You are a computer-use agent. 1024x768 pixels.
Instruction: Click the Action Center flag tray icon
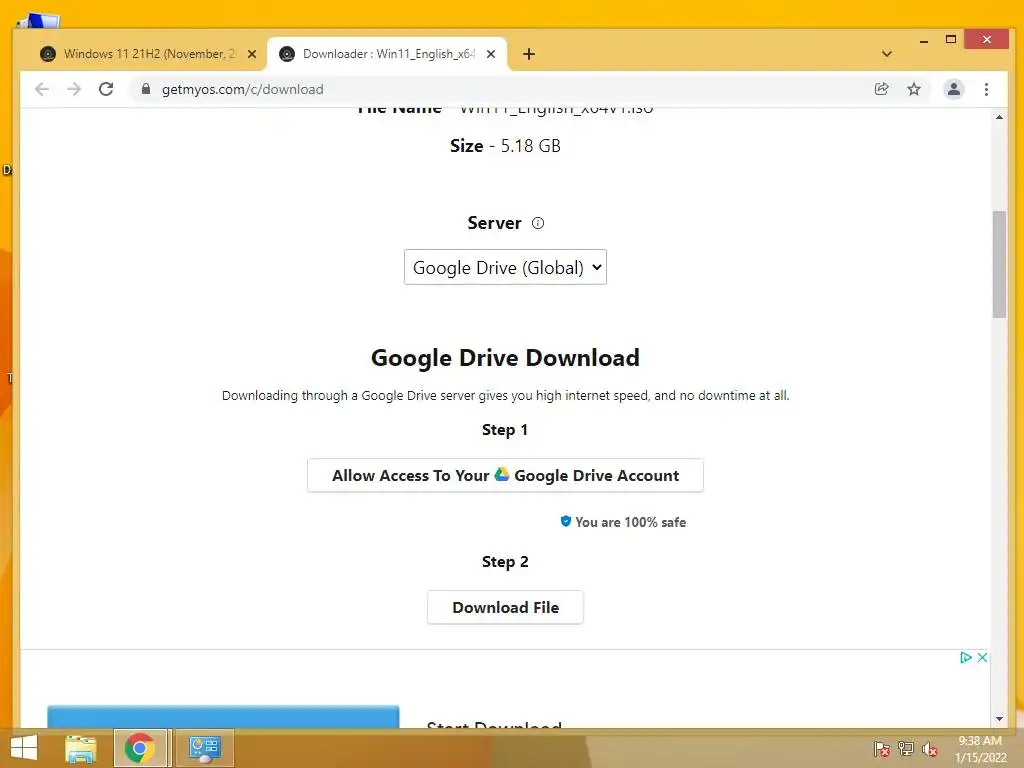(881, 749)
